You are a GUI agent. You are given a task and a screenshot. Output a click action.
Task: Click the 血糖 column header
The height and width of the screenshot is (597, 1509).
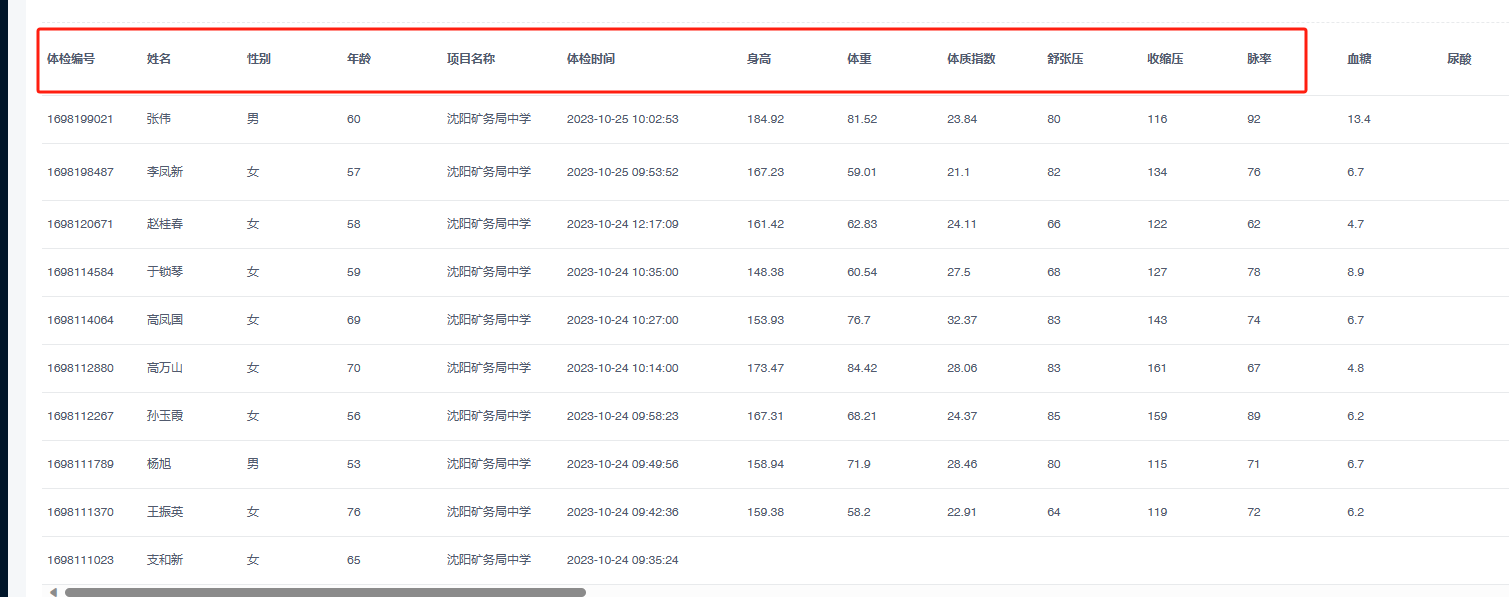[1359, 59]
